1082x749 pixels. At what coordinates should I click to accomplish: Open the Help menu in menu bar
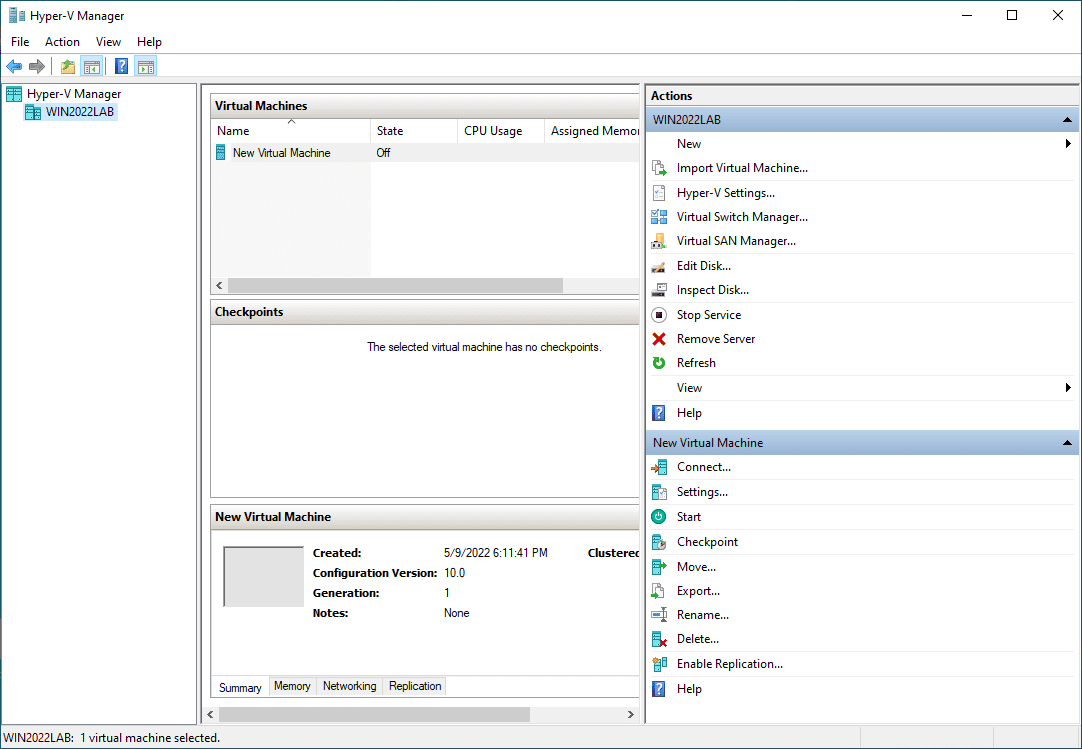[149, 41]
